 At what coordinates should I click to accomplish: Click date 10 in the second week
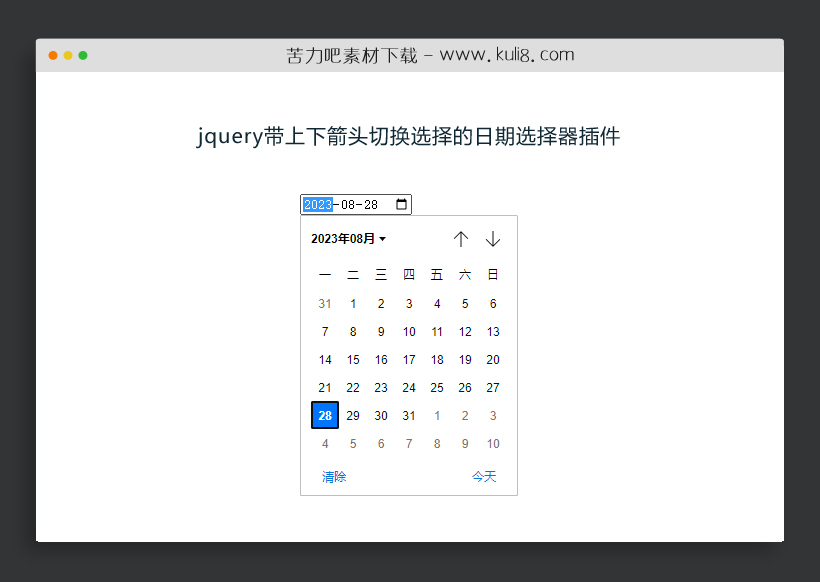click(409, 331)
